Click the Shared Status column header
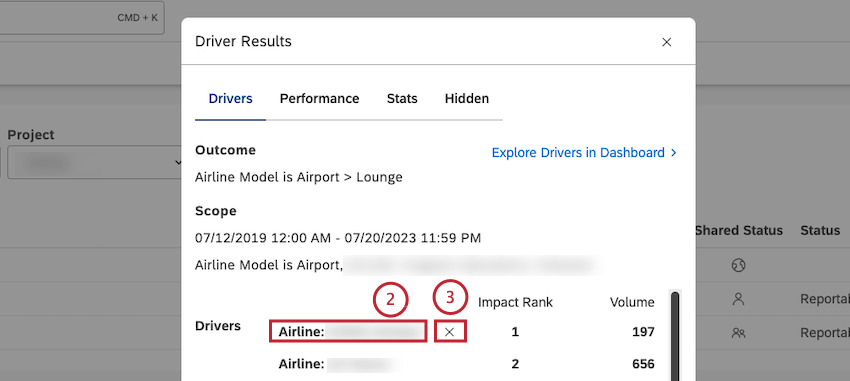 [739, 230]
